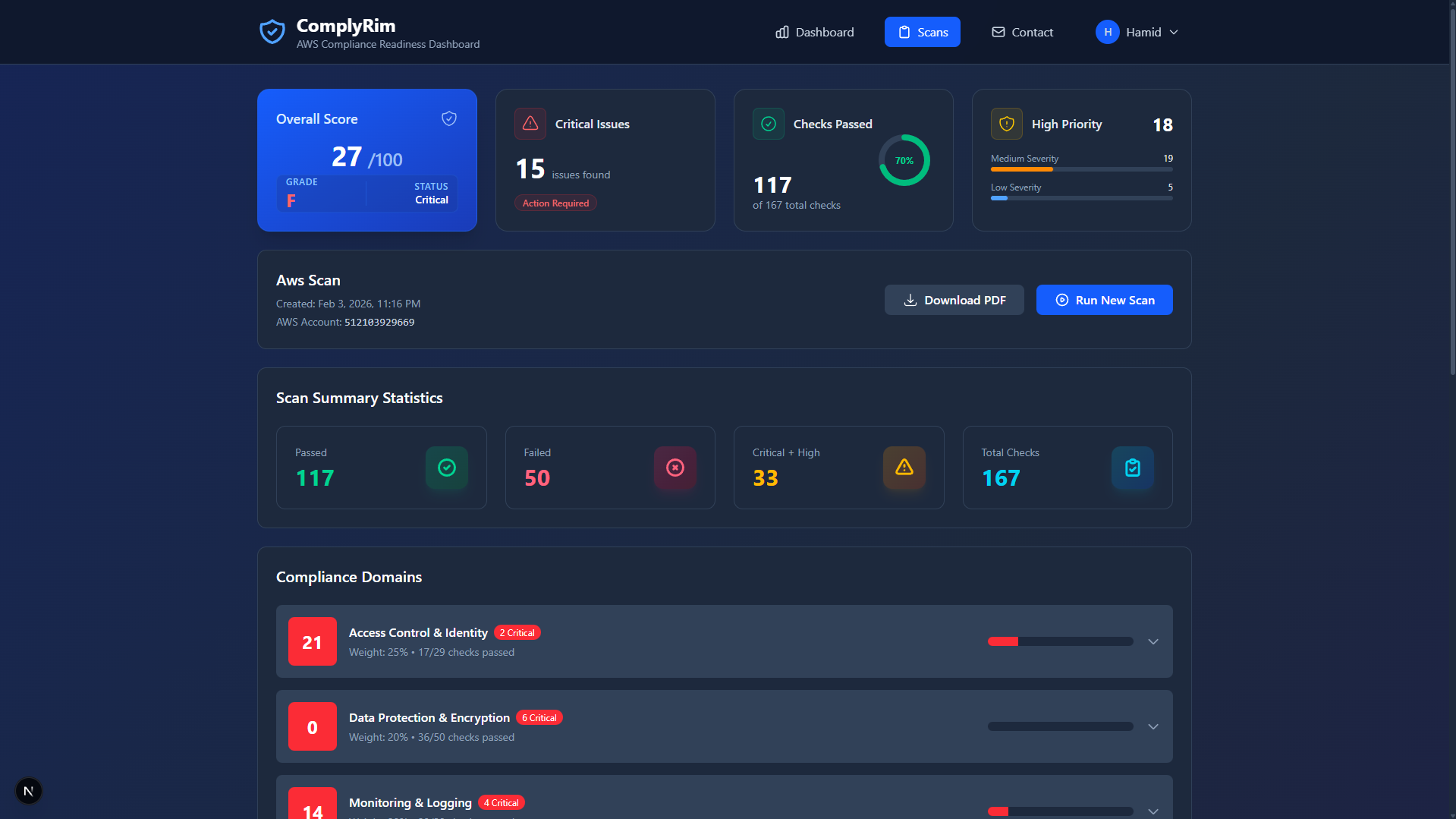Go to the Dashboard navigation tab

point(814,32)
